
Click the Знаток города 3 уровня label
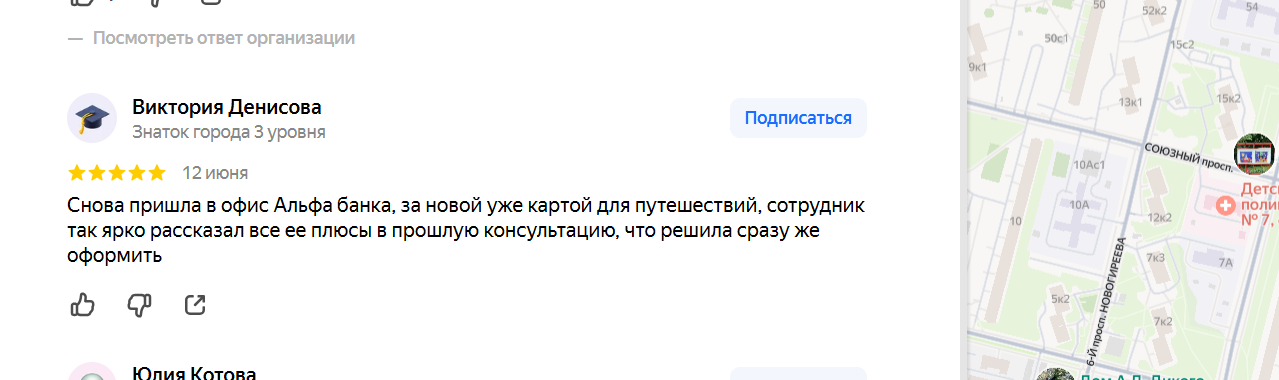pyautogui.click(x=229, y=132)
